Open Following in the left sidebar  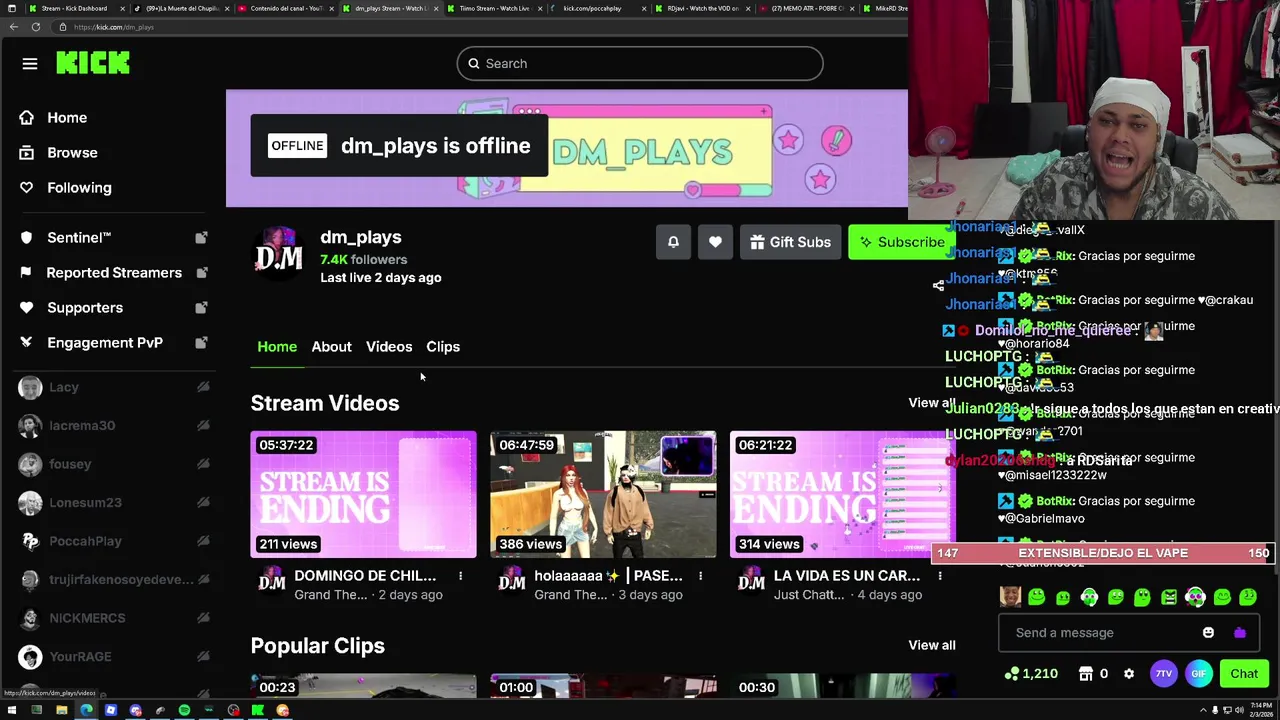tap(79, 188)
